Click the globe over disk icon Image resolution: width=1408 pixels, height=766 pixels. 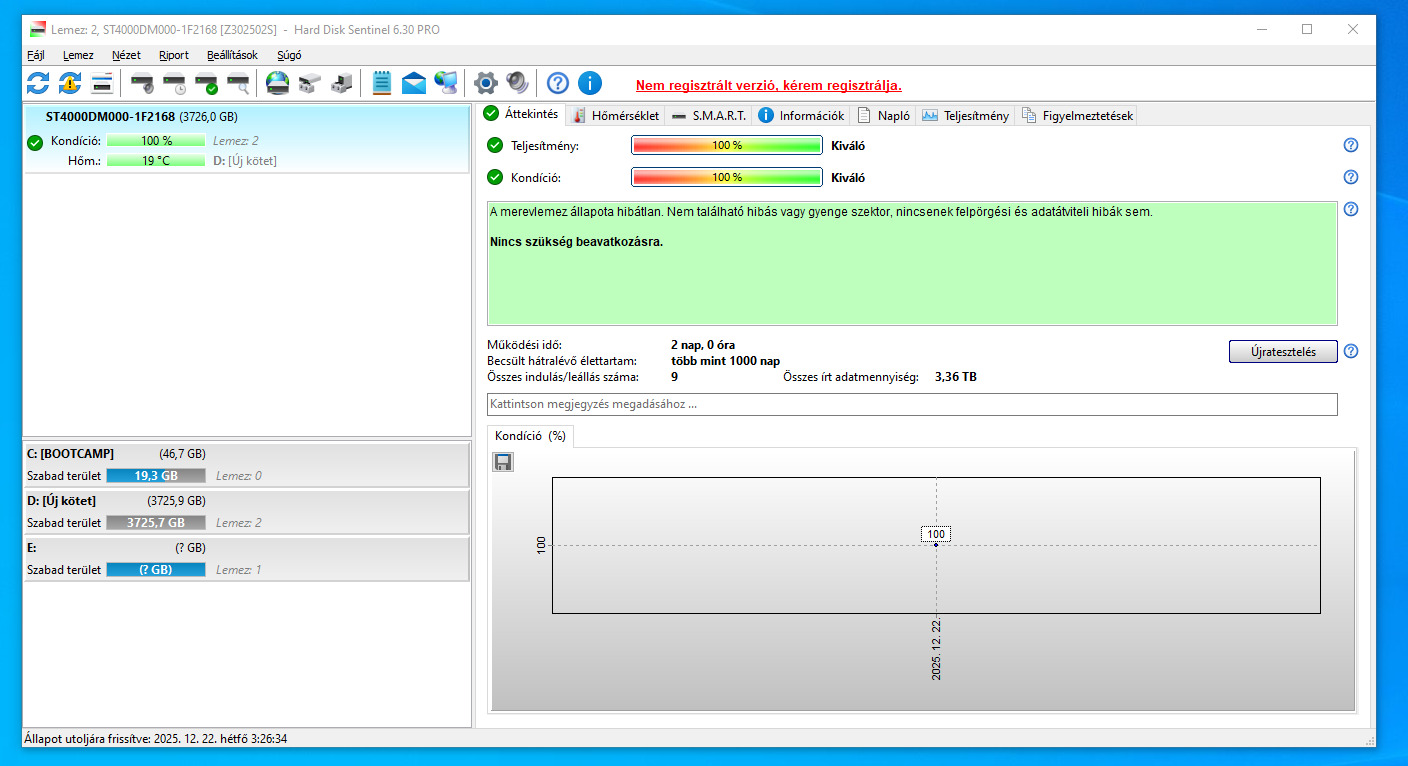pos(277,83)
